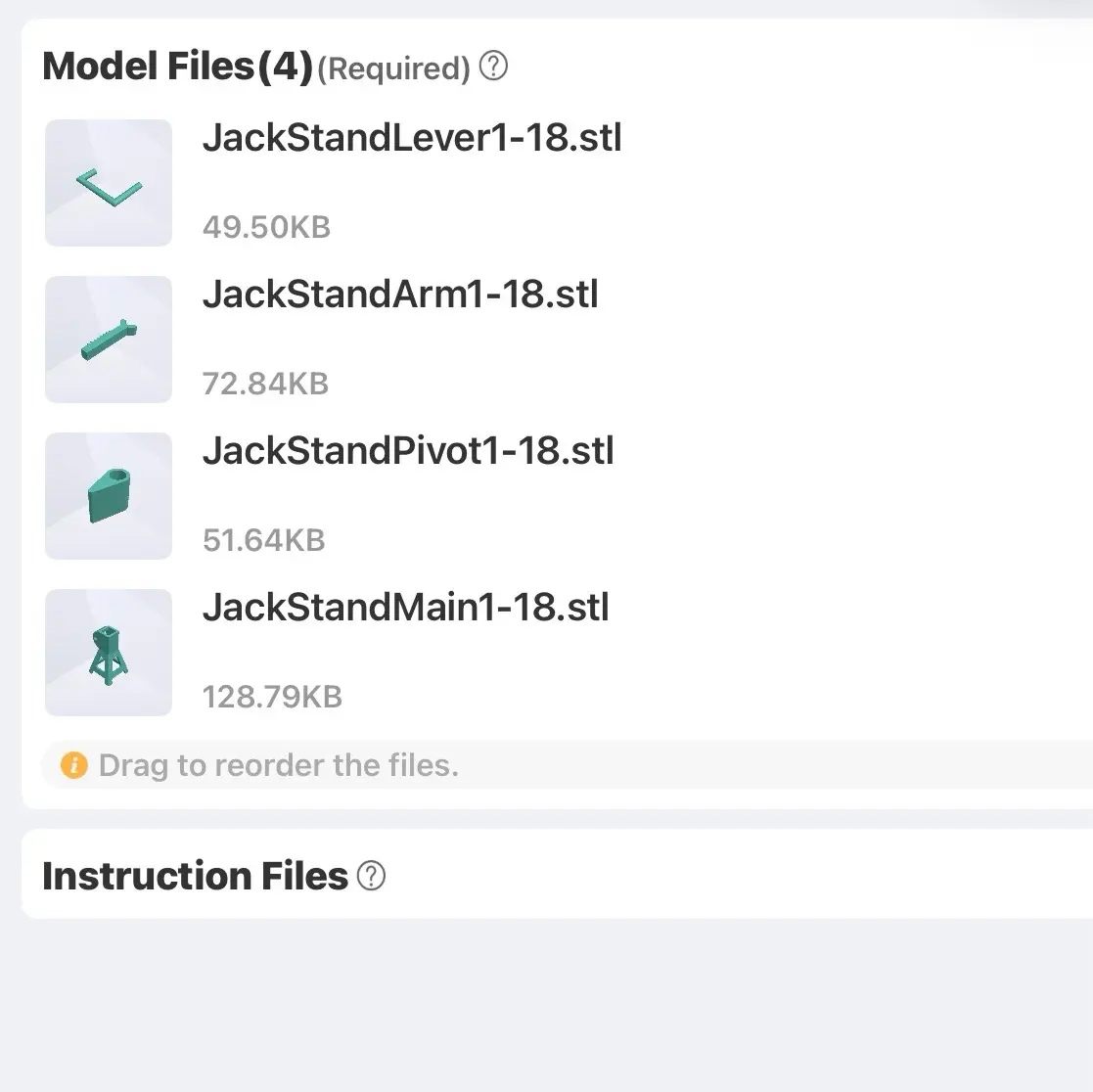This screenshot has width=1093, height=1092.
Task: Click the JackStandPivot1-18.stl file name
Action: click(x=408, y=451)
